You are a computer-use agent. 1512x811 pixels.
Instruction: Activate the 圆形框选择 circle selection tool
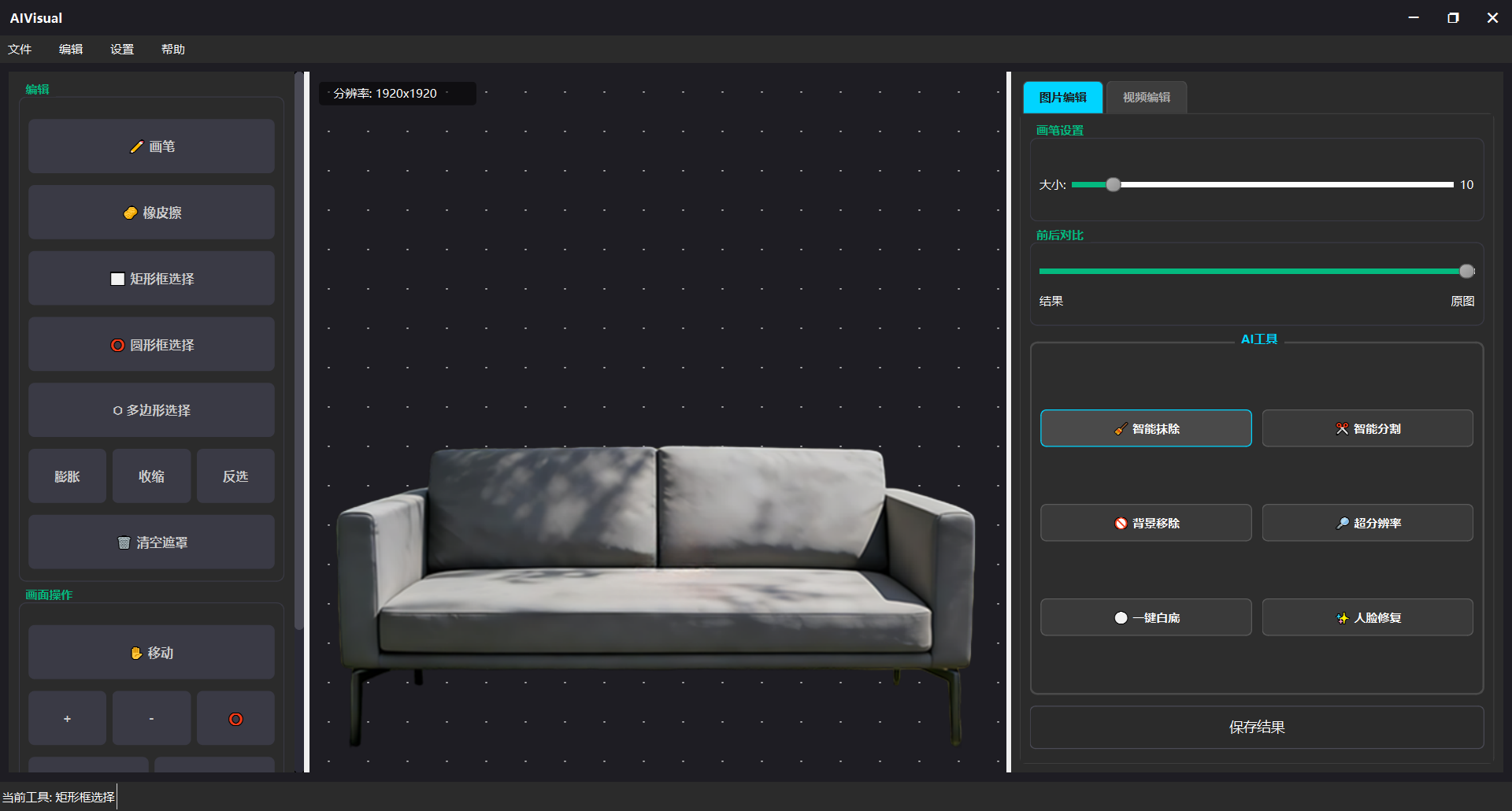tap(151, 345)
